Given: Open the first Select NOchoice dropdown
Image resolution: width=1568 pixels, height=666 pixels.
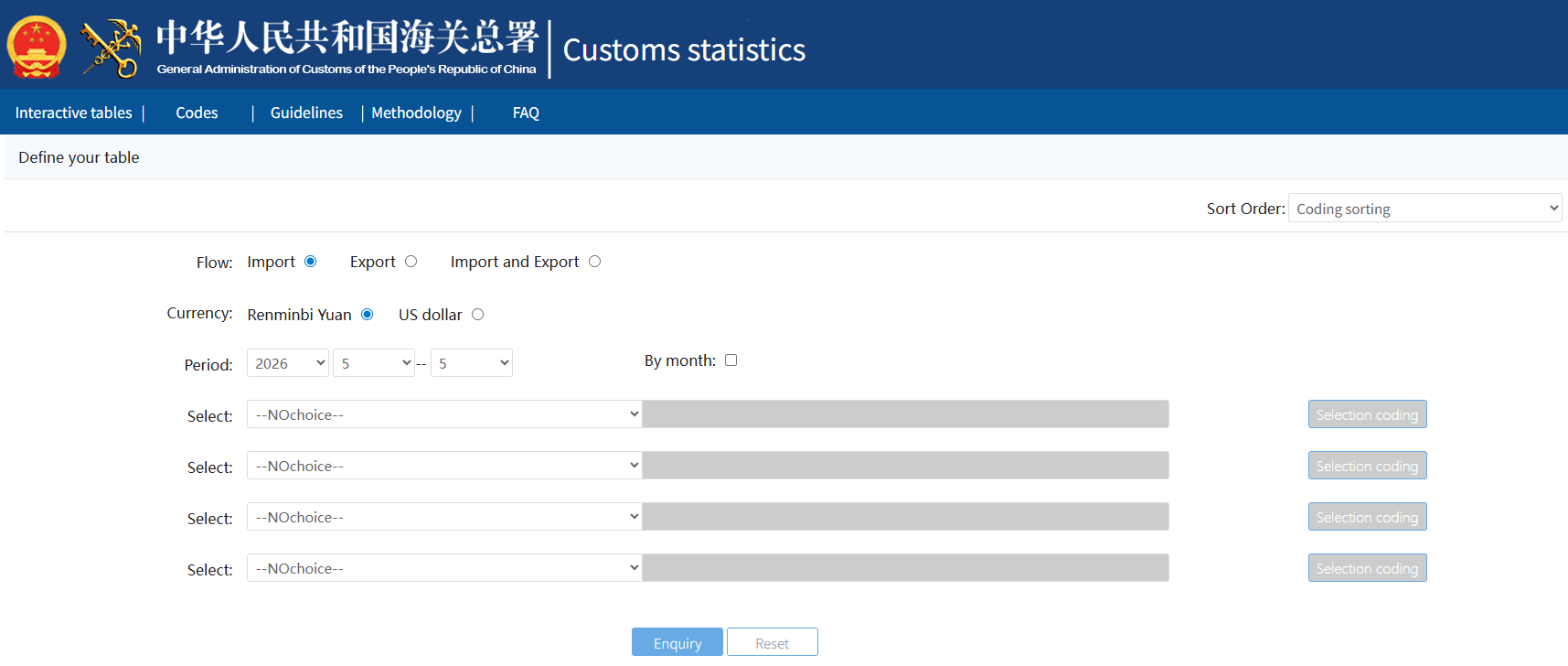Looking at the screenshot, I should pyautogui.click(x=444, y=414).
